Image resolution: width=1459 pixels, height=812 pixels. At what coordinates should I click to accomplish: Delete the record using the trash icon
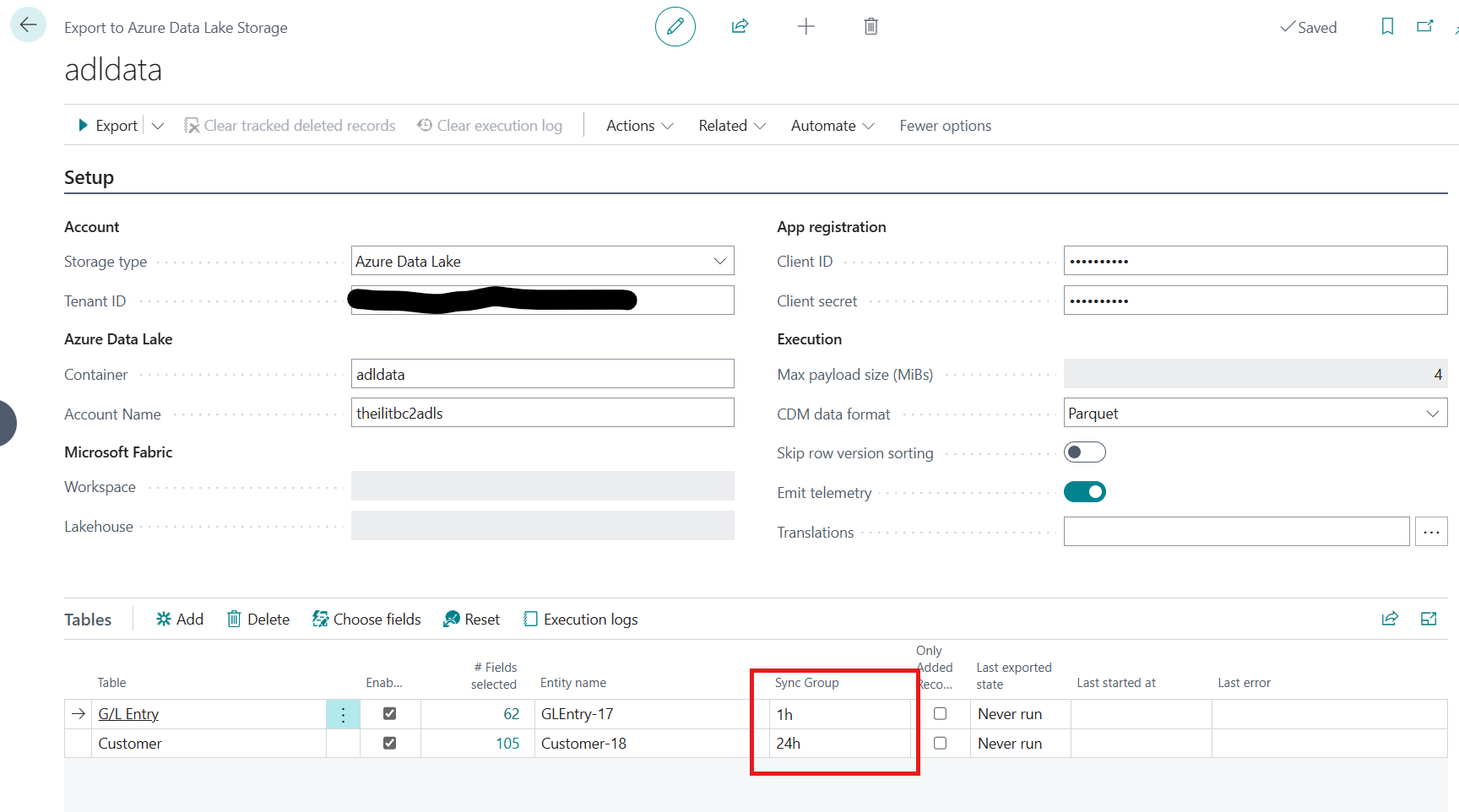click(871, 26)
